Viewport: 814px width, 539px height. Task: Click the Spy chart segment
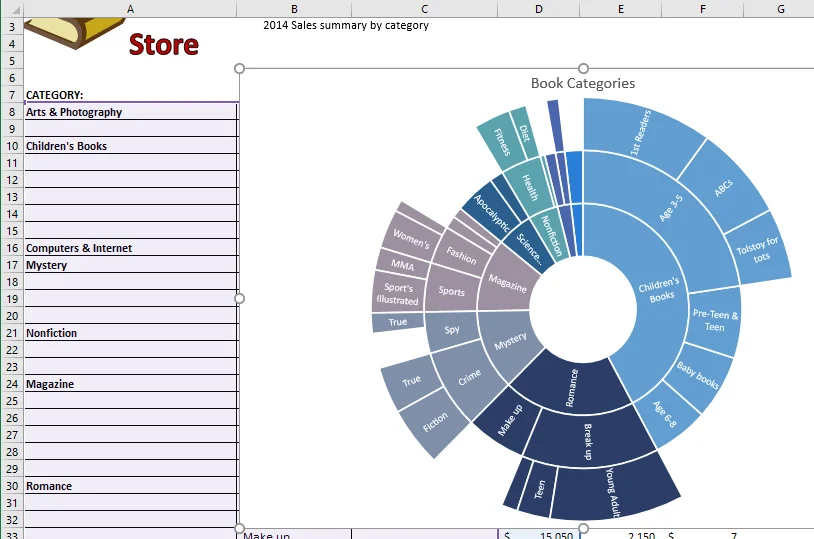coord(452,330)
